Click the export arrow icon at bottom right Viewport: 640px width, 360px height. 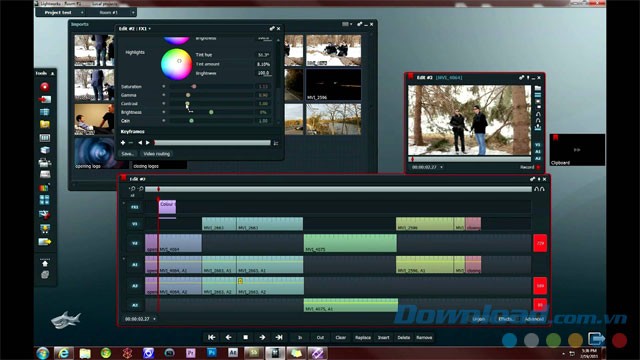pyautogui.click(x=596, y=338)
